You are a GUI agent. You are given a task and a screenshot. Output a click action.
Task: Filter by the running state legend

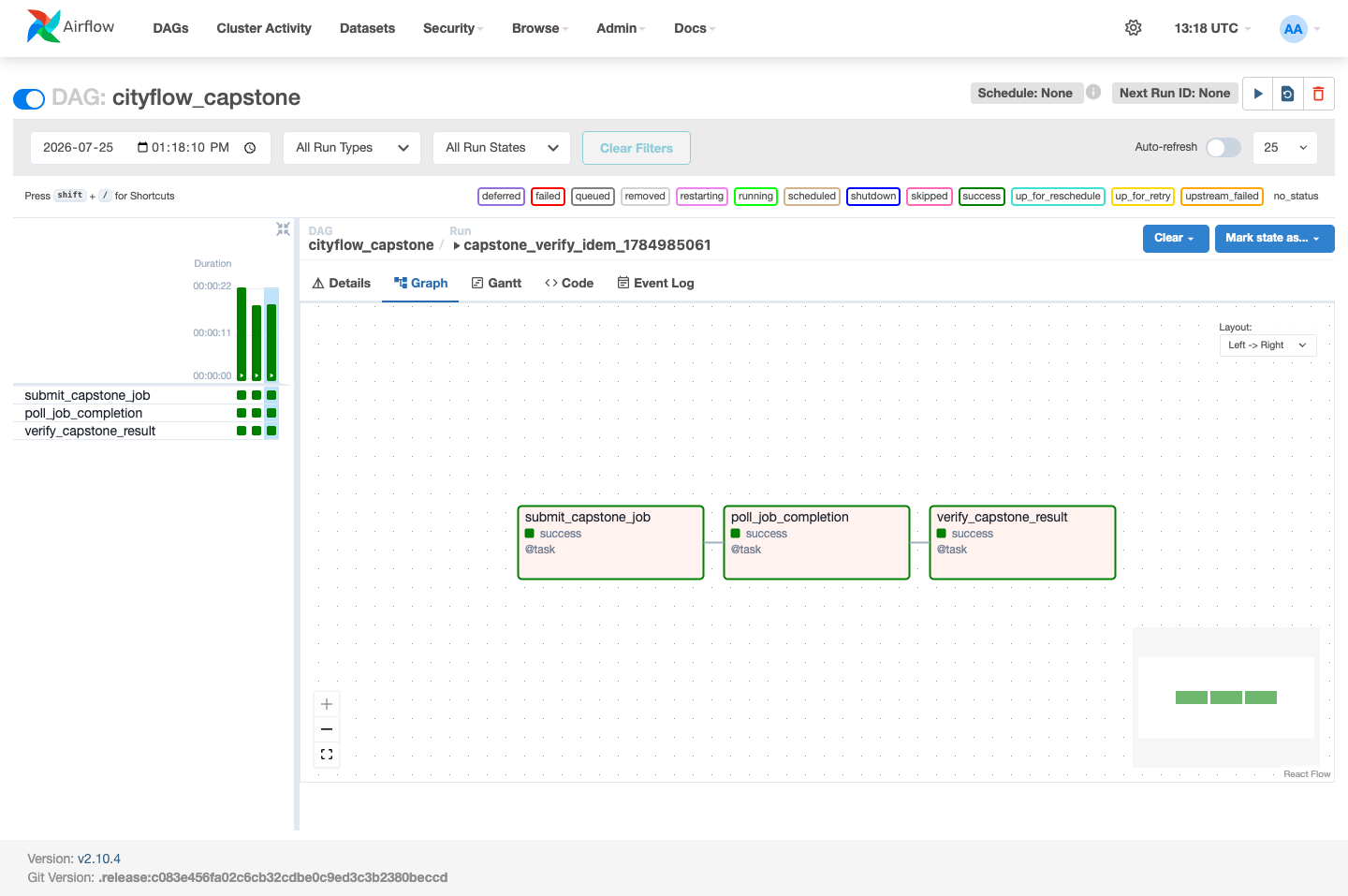(x=755, y=196)
